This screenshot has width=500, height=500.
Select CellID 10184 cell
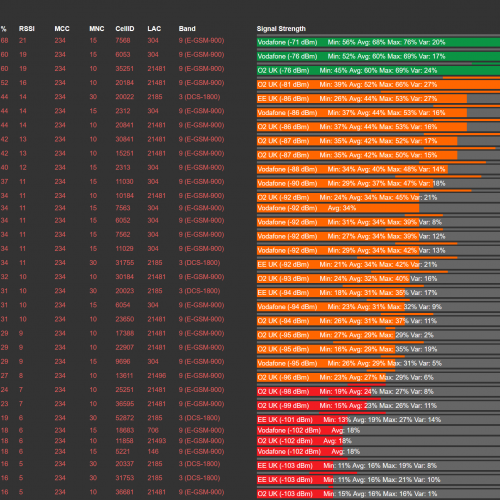[x=124, y=196]
